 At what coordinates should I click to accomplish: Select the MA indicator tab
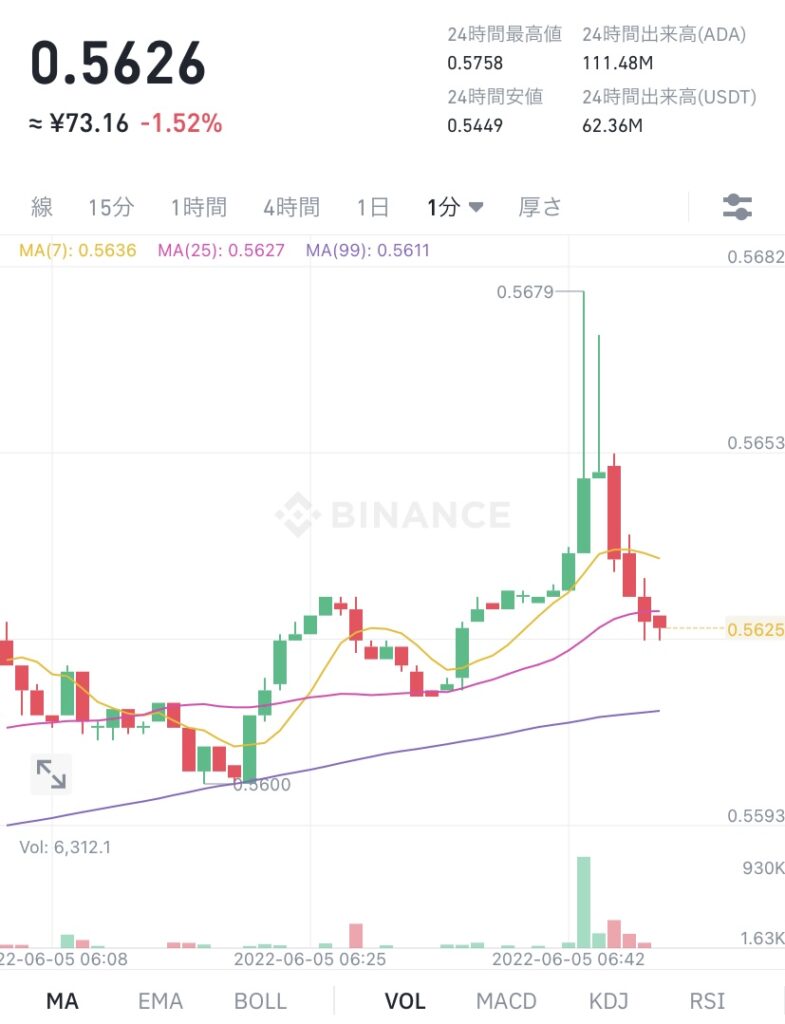pyautogui.click(x=63, y=1001)
